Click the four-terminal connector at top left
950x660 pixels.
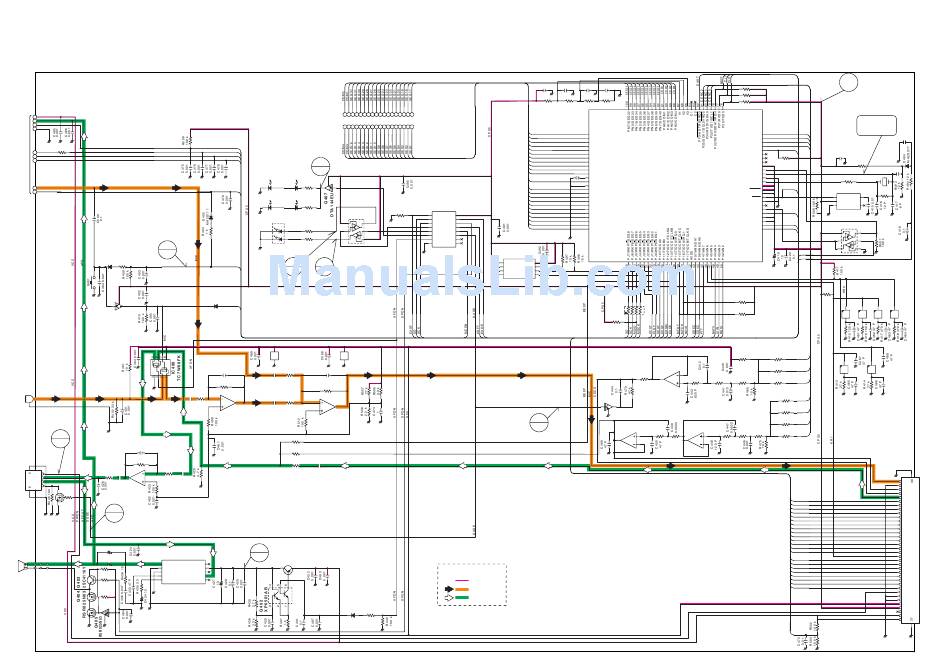pos(34,155)
